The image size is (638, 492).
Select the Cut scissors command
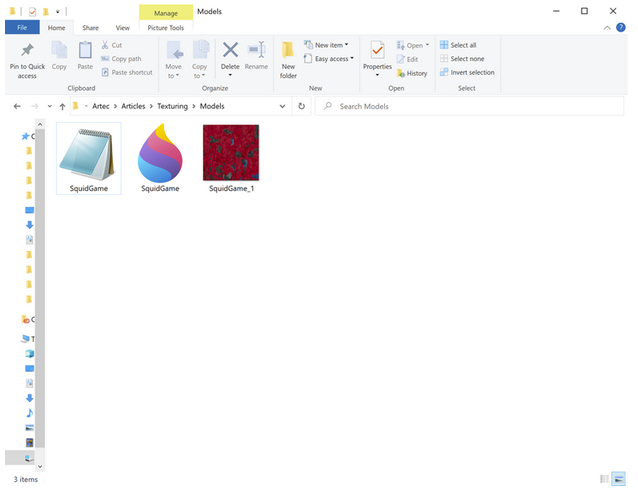(x=111, y=45)
